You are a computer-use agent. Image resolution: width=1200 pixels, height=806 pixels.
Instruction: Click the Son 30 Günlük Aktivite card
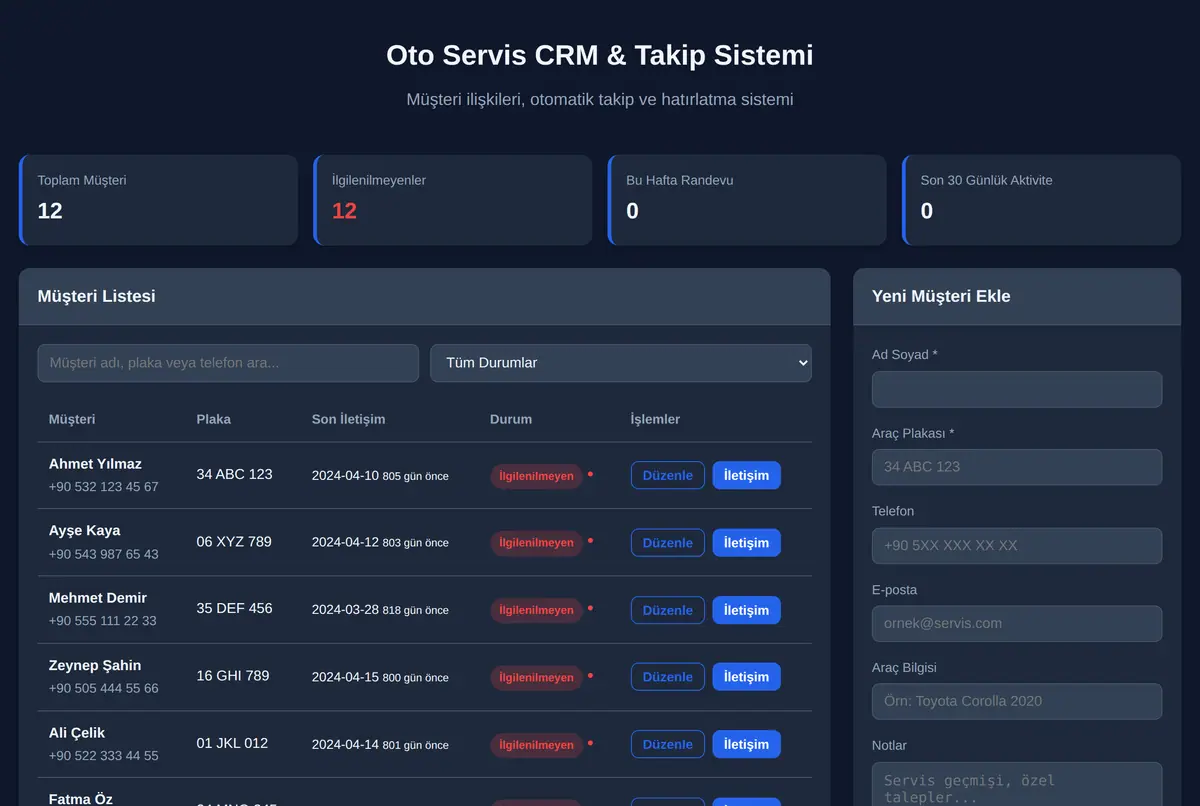[1041, 200]
